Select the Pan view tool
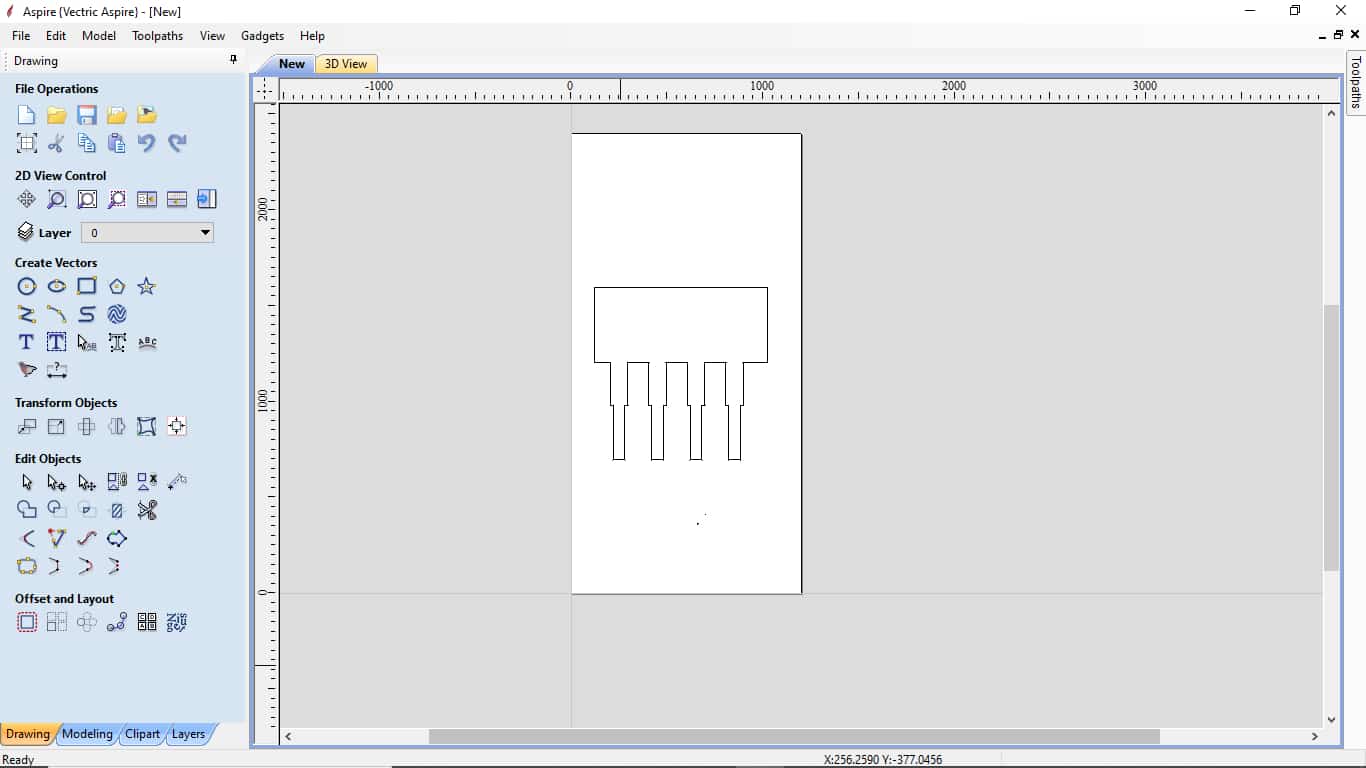This screenshot has height=768, width=1366. pyautogui.click(x=27, y=199)
